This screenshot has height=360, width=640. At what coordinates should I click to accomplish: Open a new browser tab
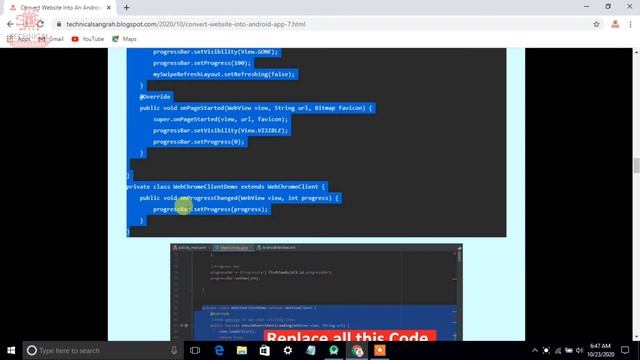(127, 7)
